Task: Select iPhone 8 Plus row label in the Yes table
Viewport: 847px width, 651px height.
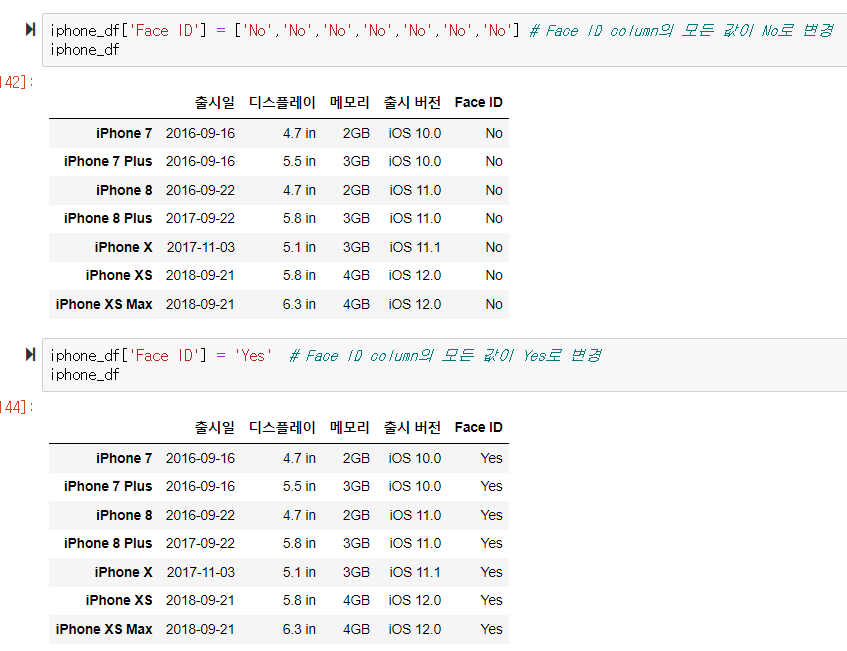Action: pos(108,543)
